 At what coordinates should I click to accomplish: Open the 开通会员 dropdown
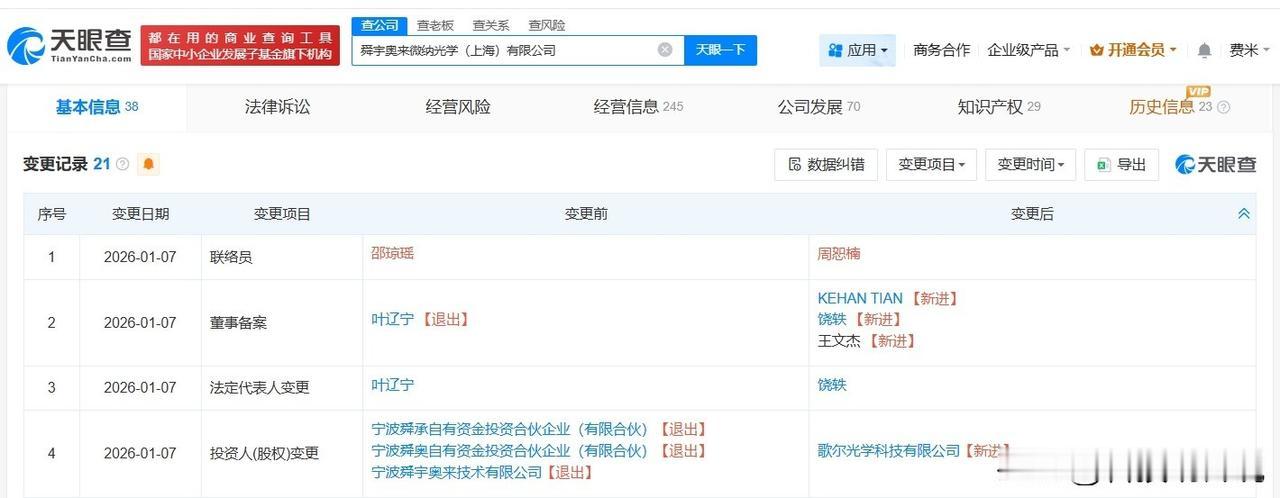[x=1133, y=50]
